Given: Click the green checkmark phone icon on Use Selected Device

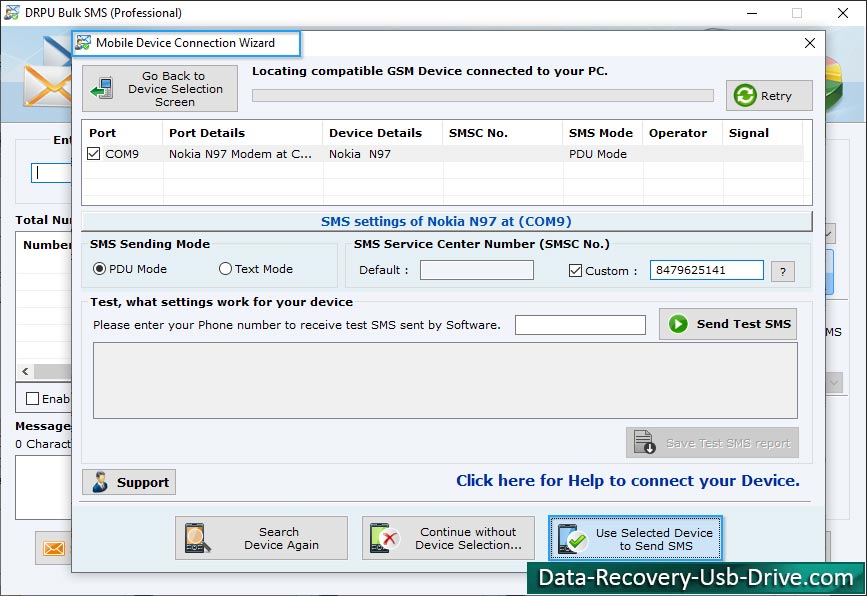Looking at the screenshot, I should click(x=572, y=539).
